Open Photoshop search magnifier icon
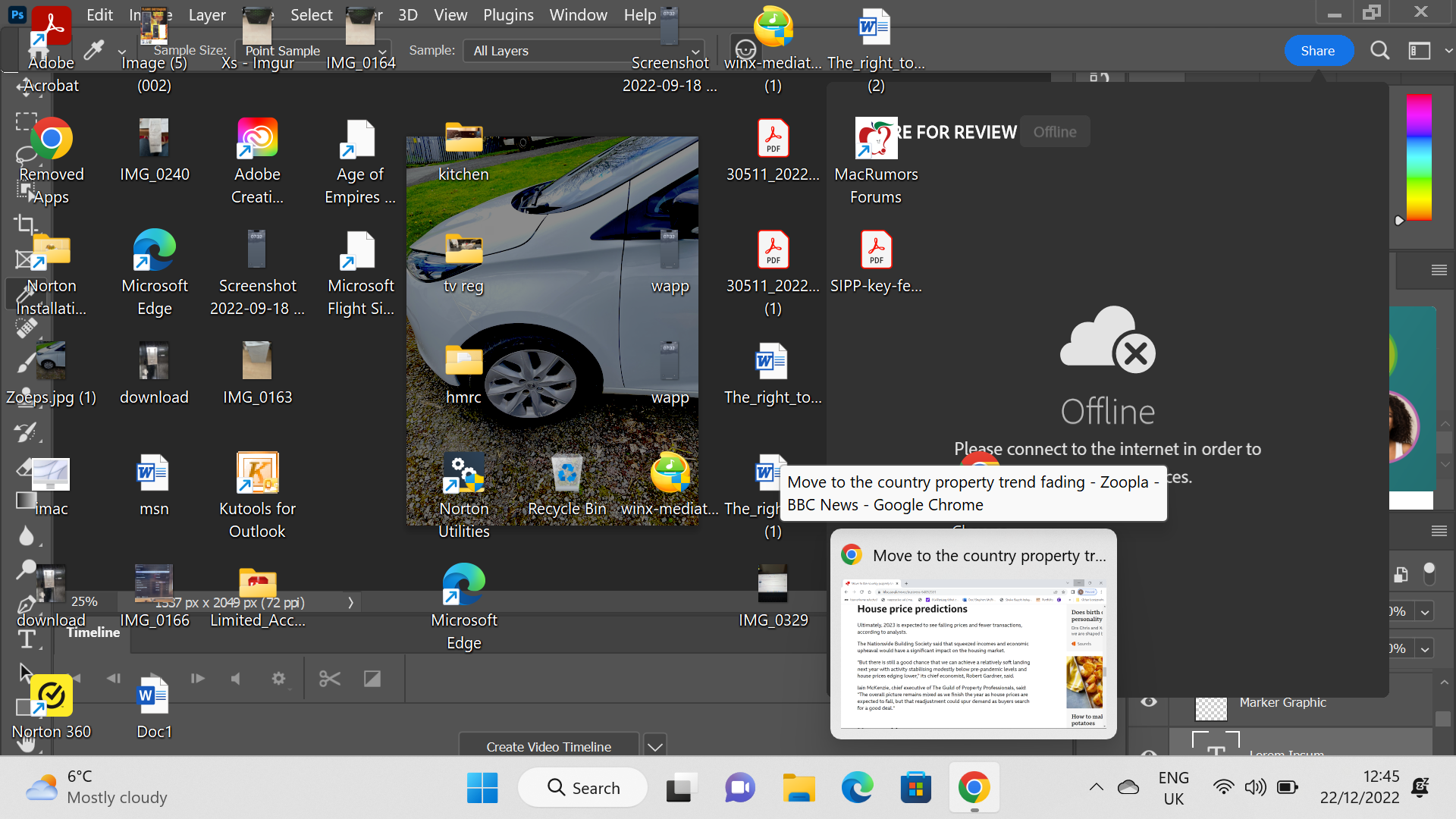The height and width of the screenshot is (819, 1456). pos(1380,51)
